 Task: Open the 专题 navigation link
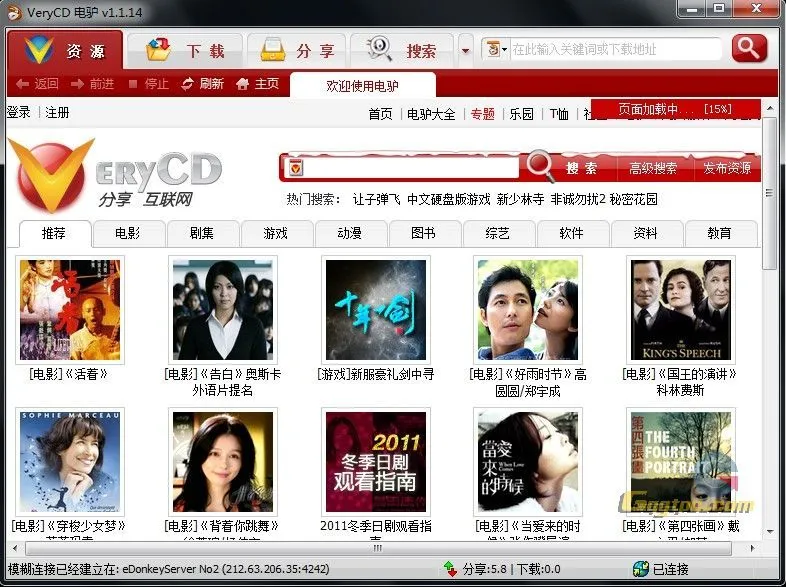pos(483,114)
